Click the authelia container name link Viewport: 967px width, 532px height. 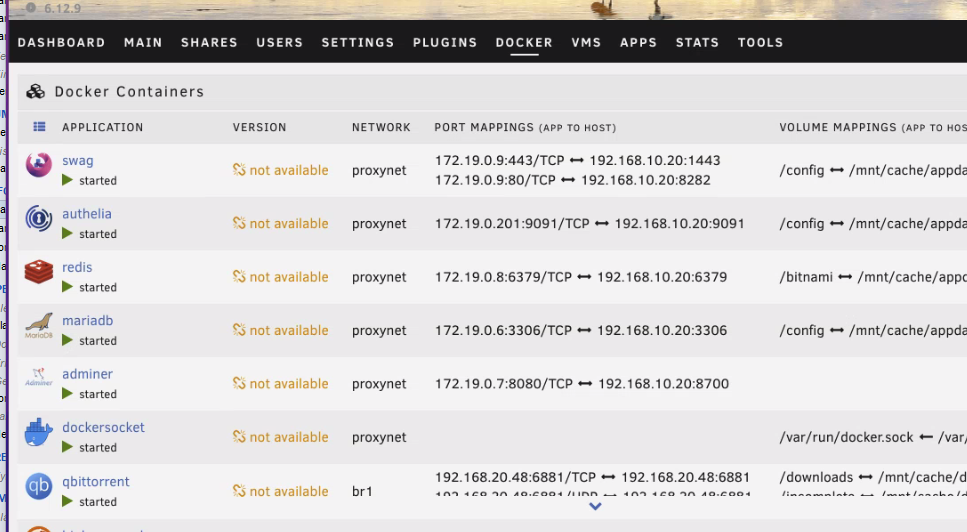(x=87, y=214)
